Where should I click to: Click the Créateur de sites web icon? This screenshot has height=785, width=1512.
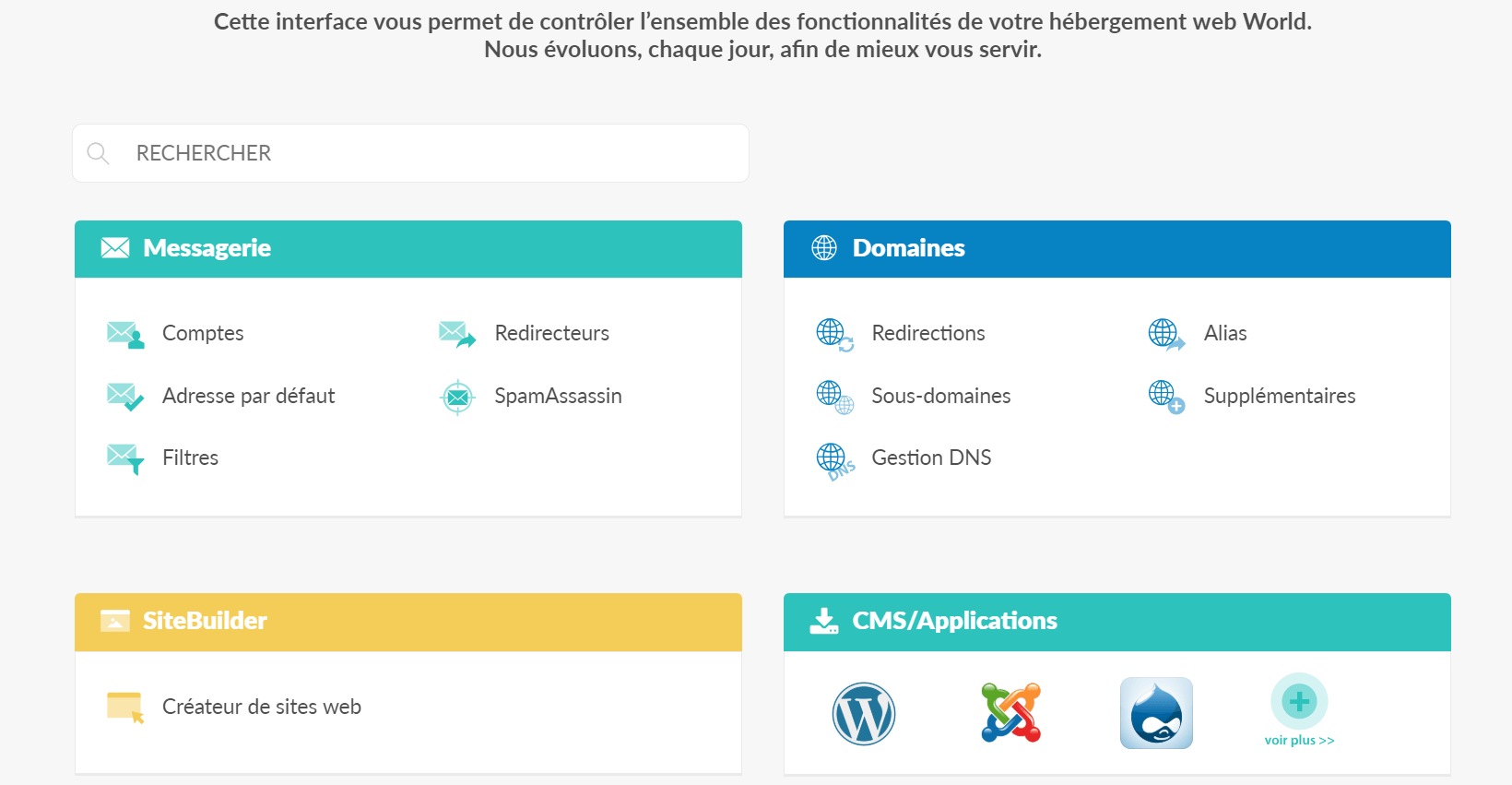tap(124, 708)
